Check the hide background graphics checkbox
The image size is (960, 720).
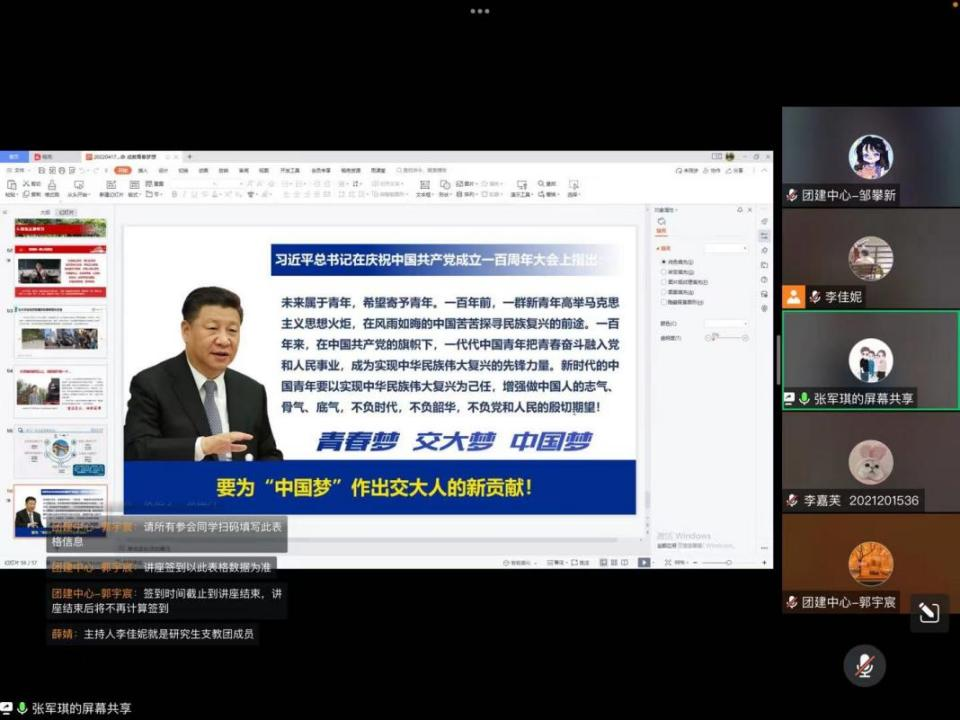point(663,301)
